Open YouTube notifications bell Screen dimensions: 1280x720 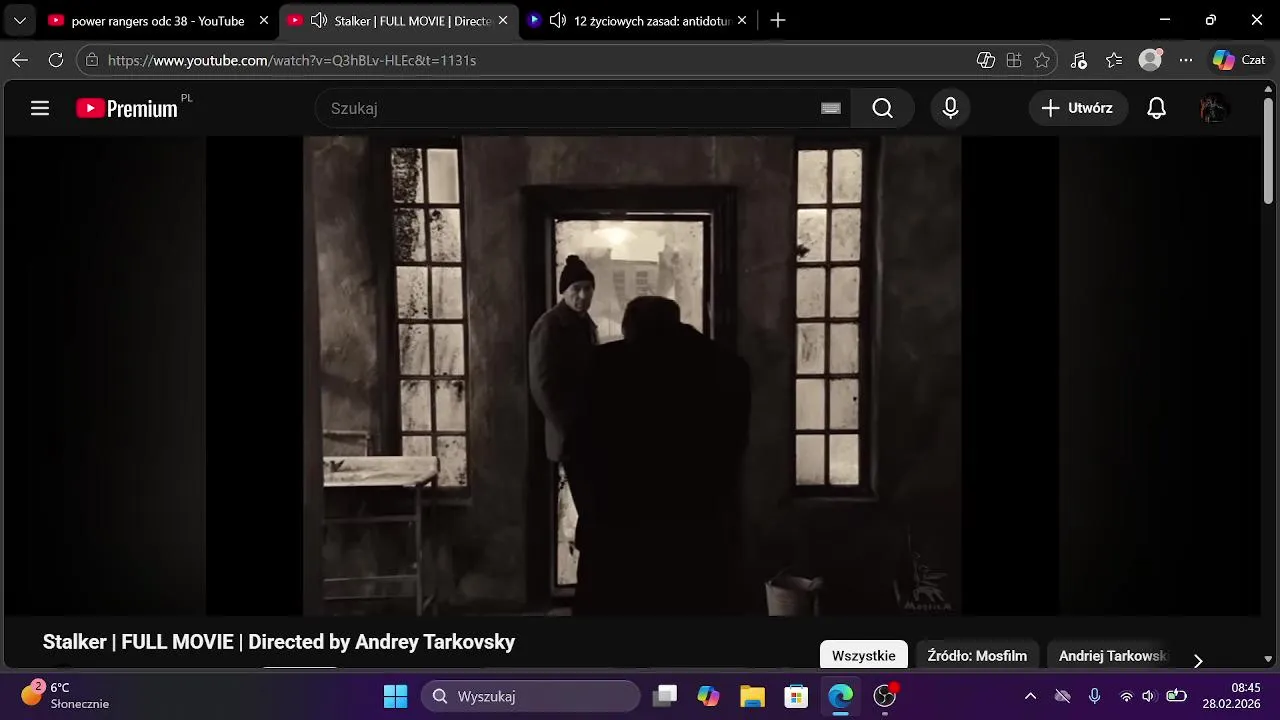pos(1156,108)
